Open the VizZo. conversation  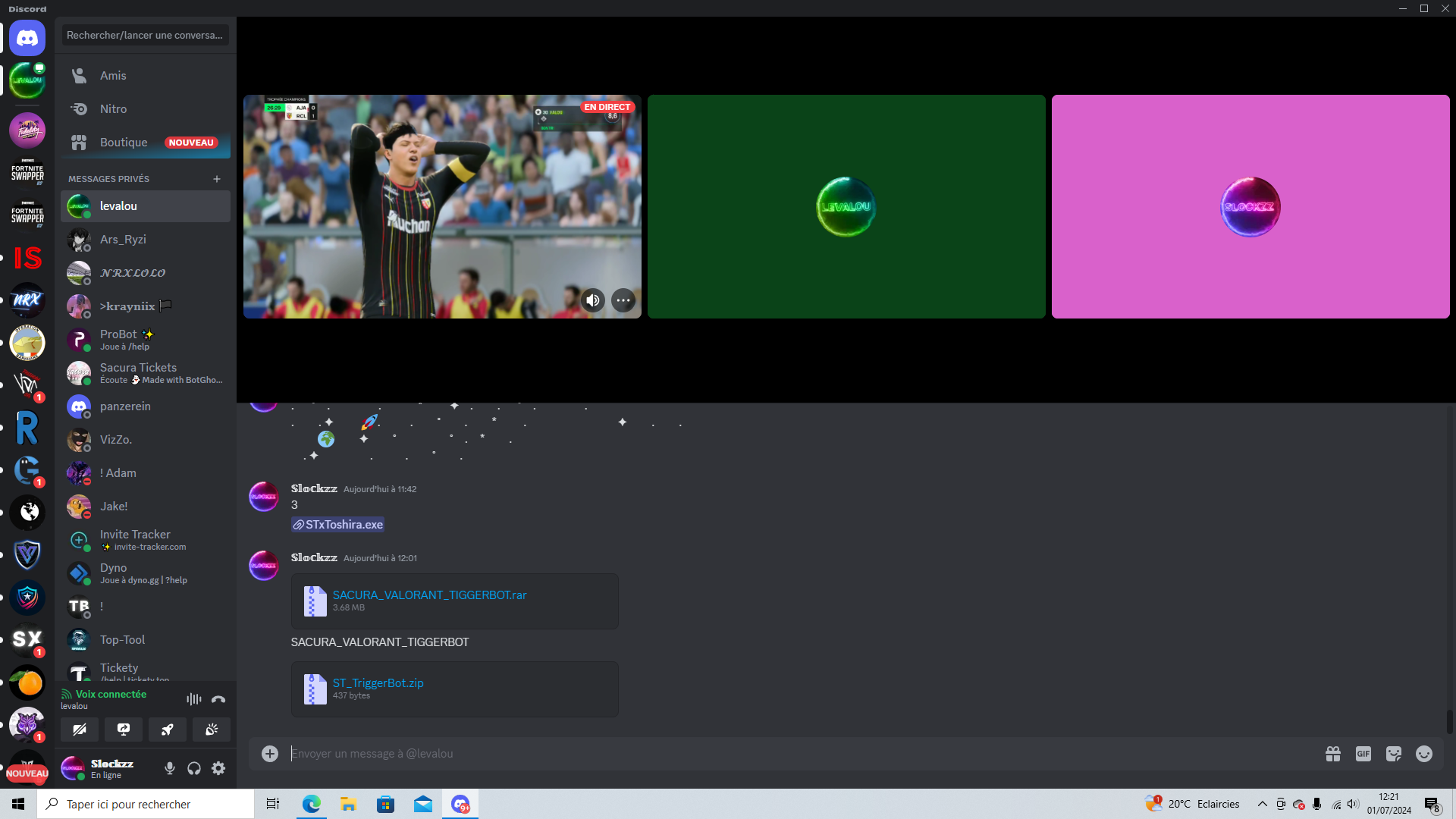point(146,440)
